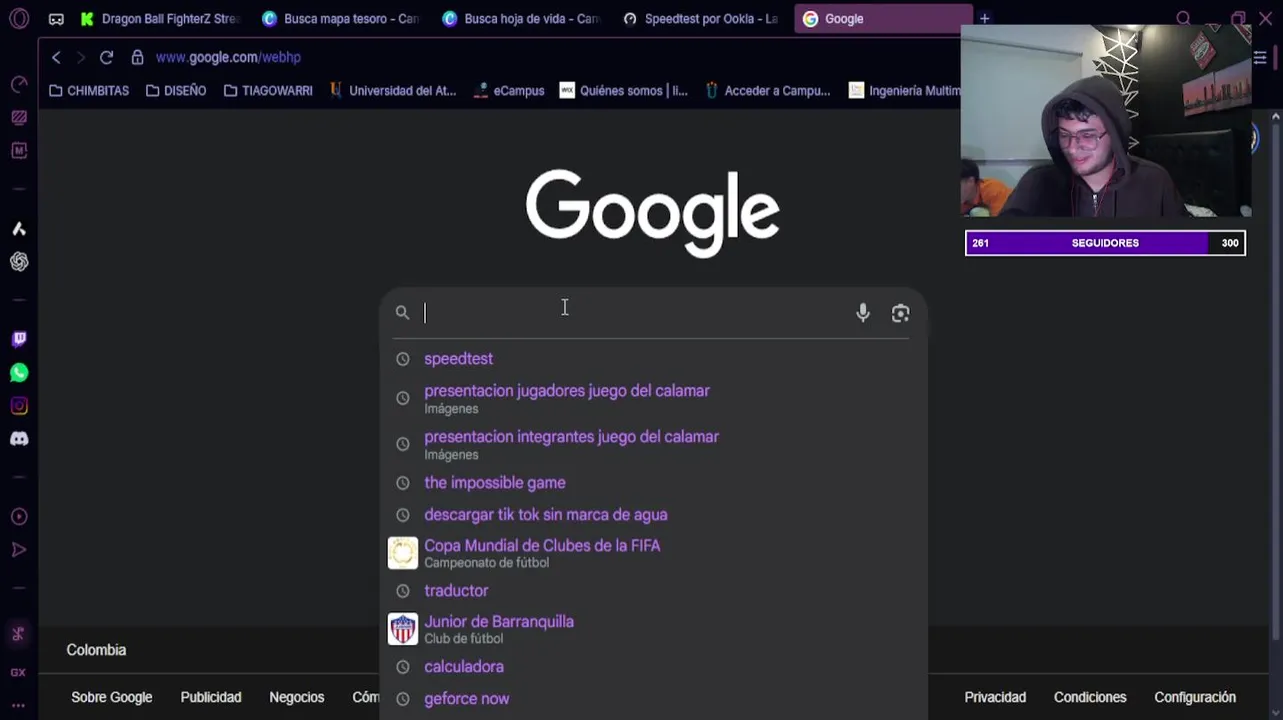Open eCampus bookmark
This screenshot has width=1283, height=720.
click(510, 91)
